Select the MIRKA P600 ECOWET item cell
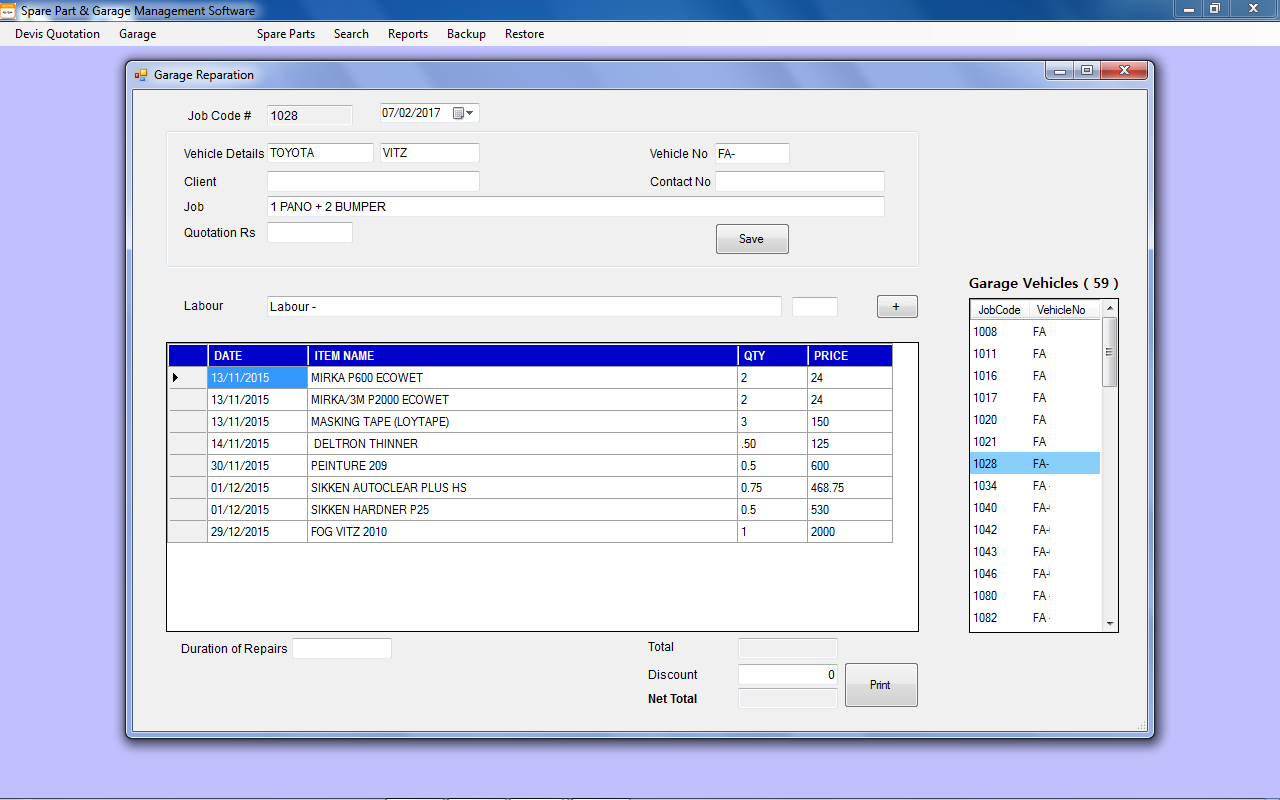Image resolution: width=1280 pixels, height=800 pixels. [522, 378]
